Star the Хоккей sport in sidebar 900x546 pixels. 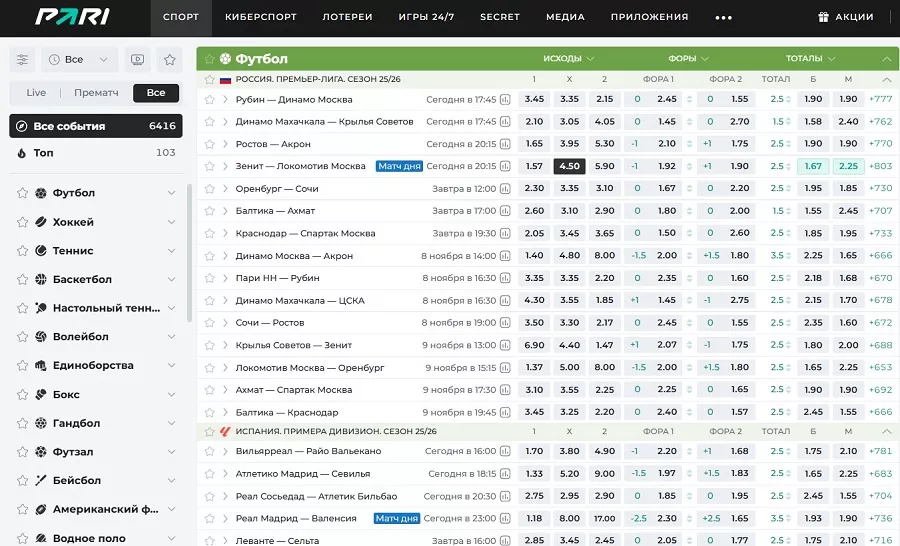[x=22, y=222]
